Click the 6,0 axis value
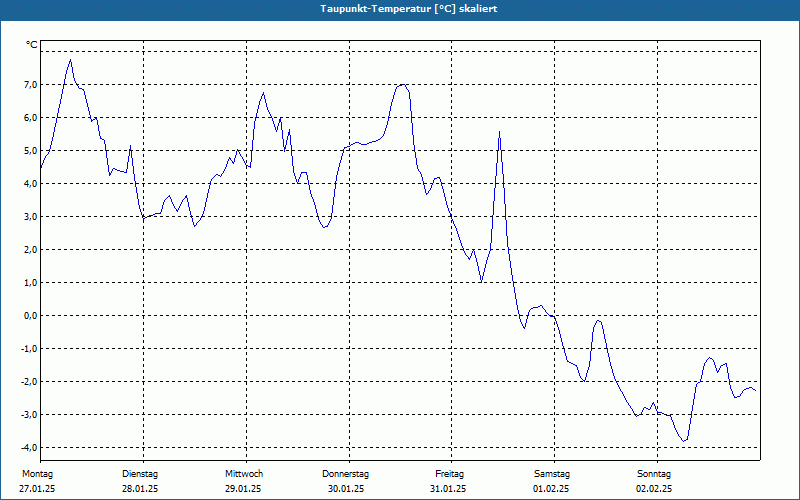The width and height of the screenshot is (800, 500). pos(30,118)
